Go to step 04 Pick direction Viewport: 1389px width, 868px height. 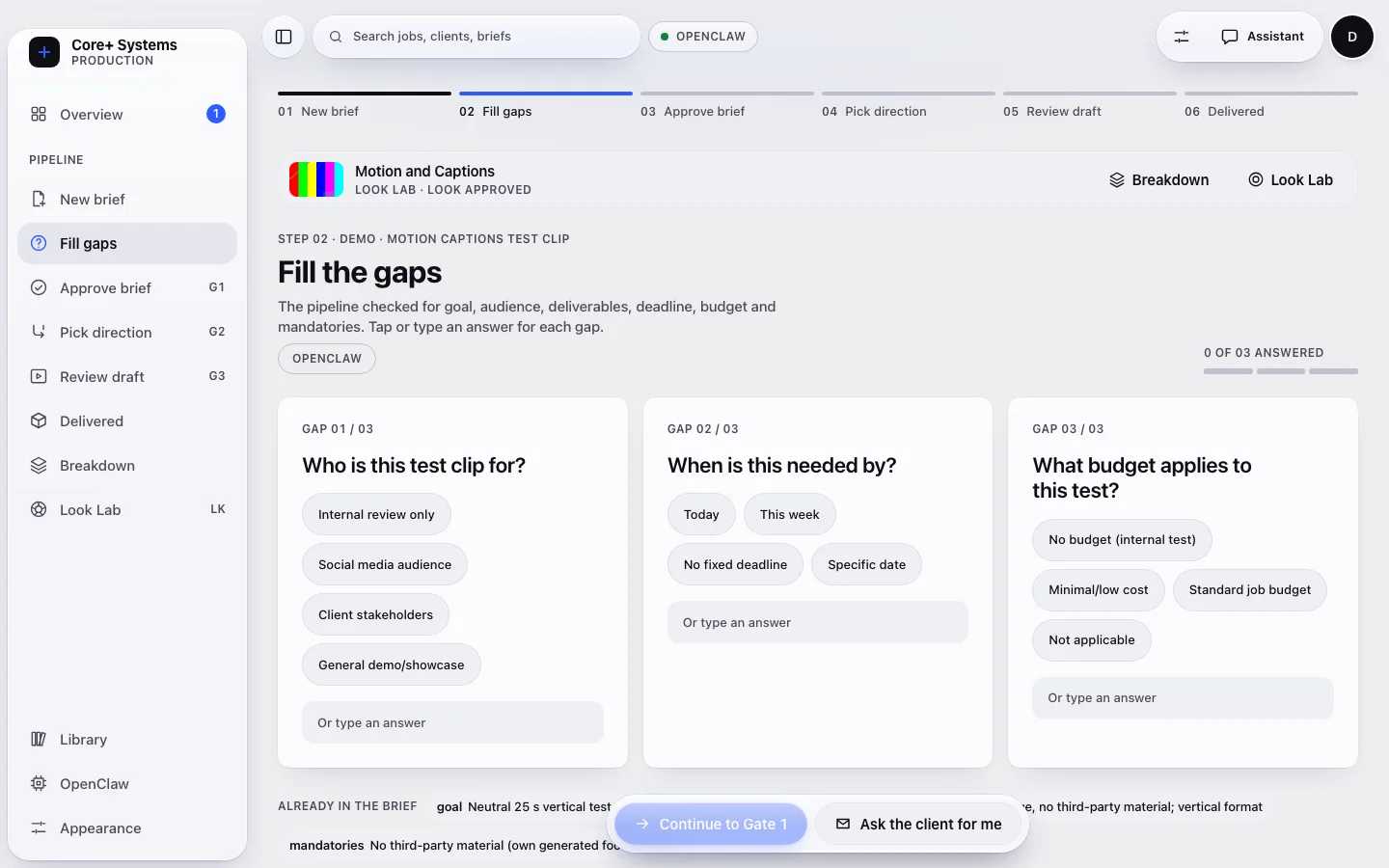click(909, 105)
